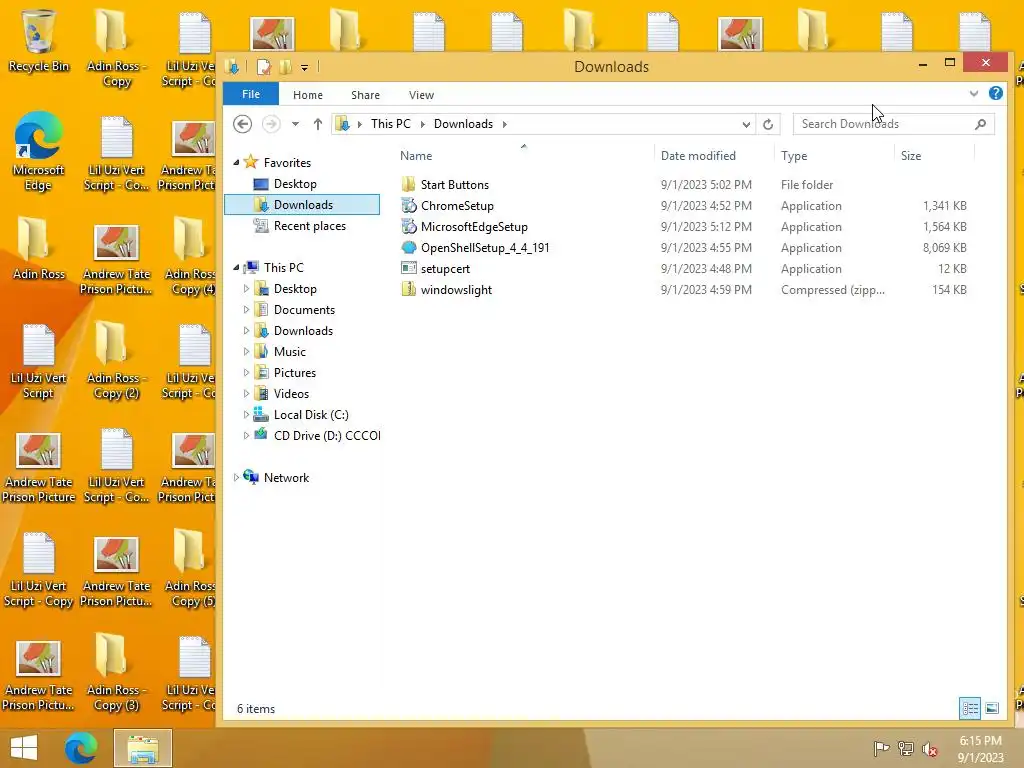
Task: Open Adin Ross - Copy (2) folder
Action: coord(114,361)
